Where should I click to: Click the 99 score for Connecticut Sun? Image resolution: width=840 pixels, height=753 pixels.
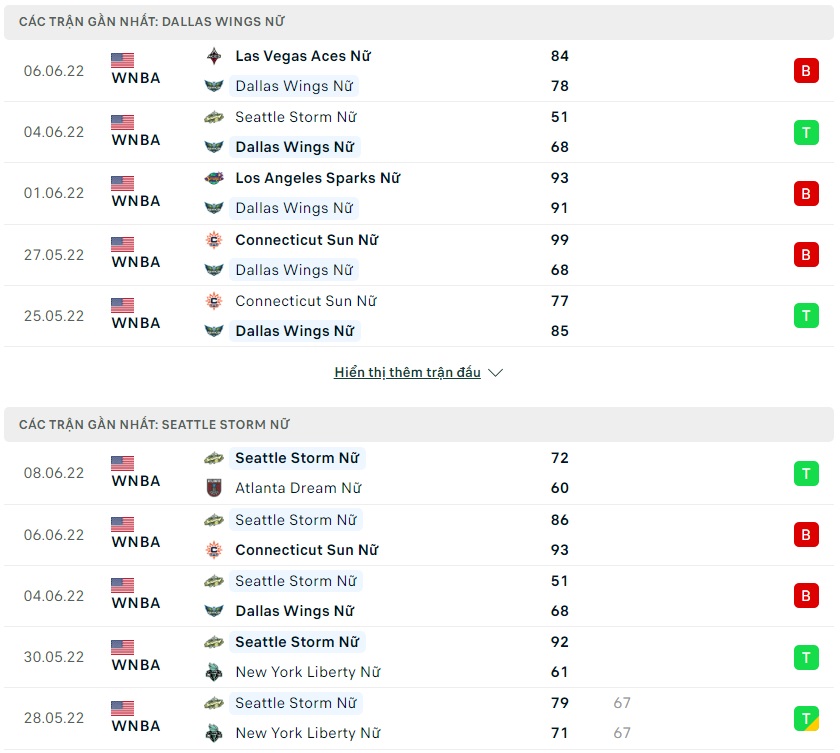coord(560,240)
